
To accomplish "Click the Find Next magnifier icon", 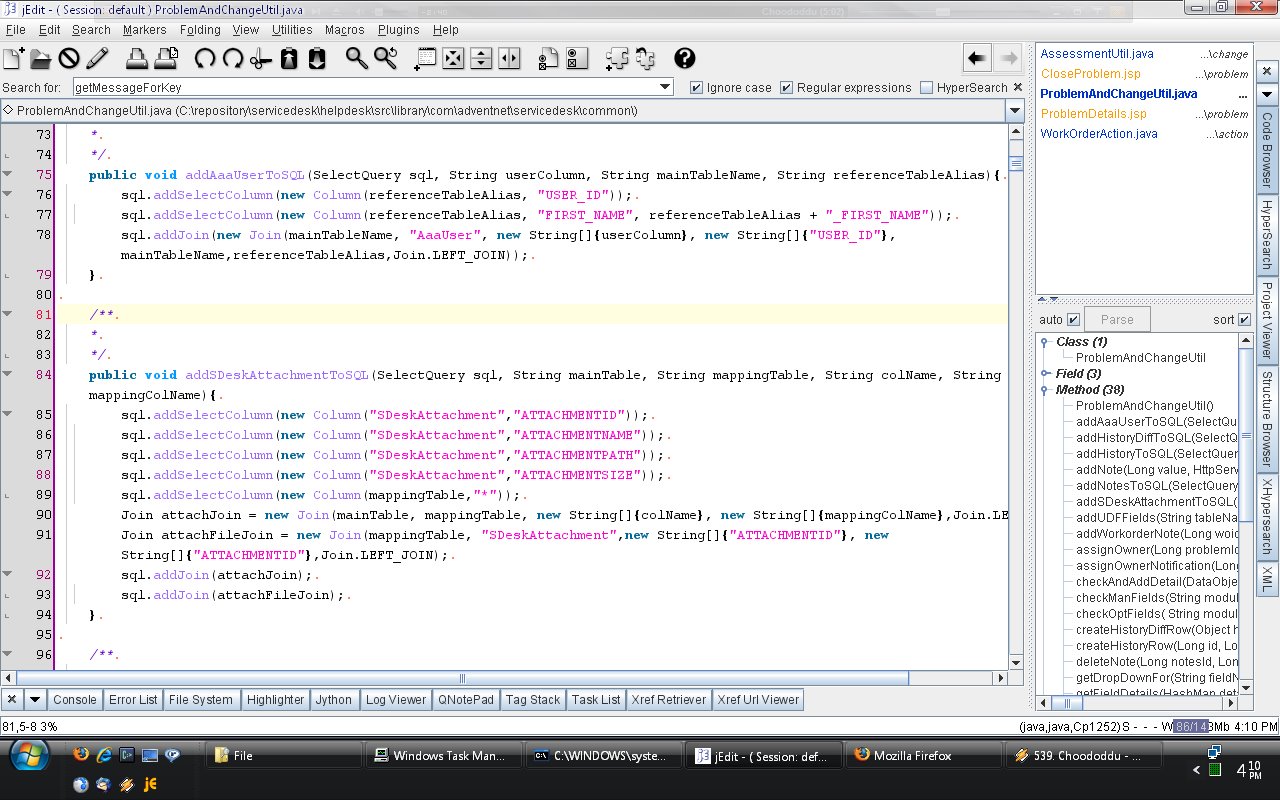I will (385, 58).
